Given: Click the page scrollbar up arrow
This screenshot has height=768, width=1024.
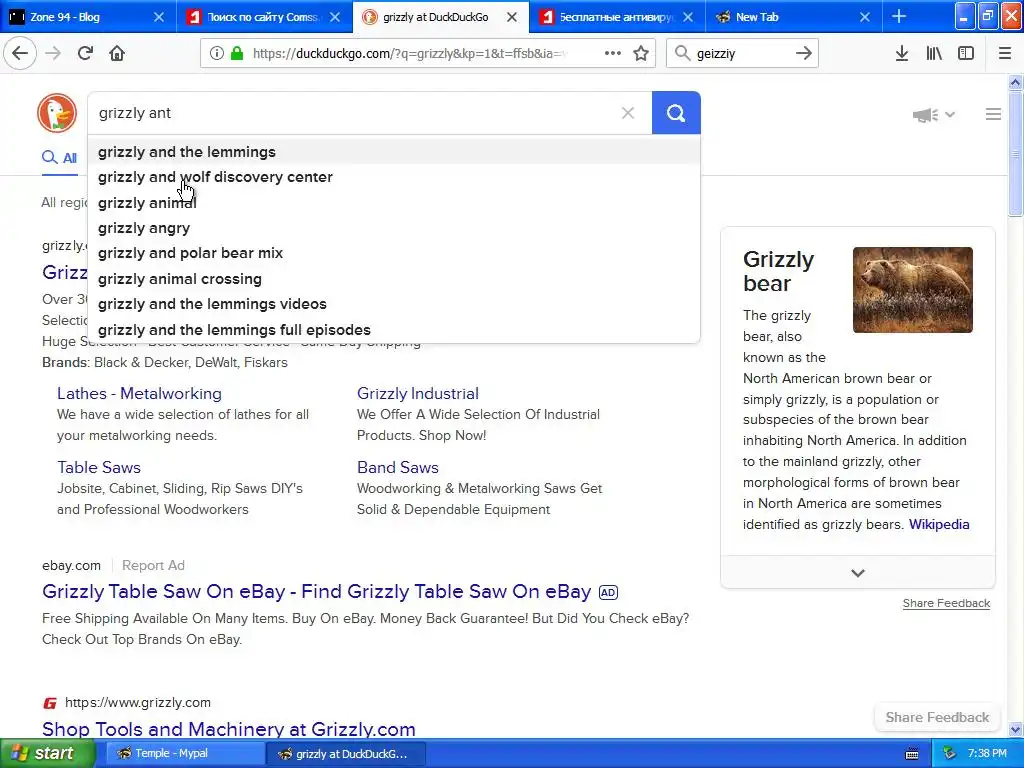Looking at the screenshot, I should (x=1015, y=82).
